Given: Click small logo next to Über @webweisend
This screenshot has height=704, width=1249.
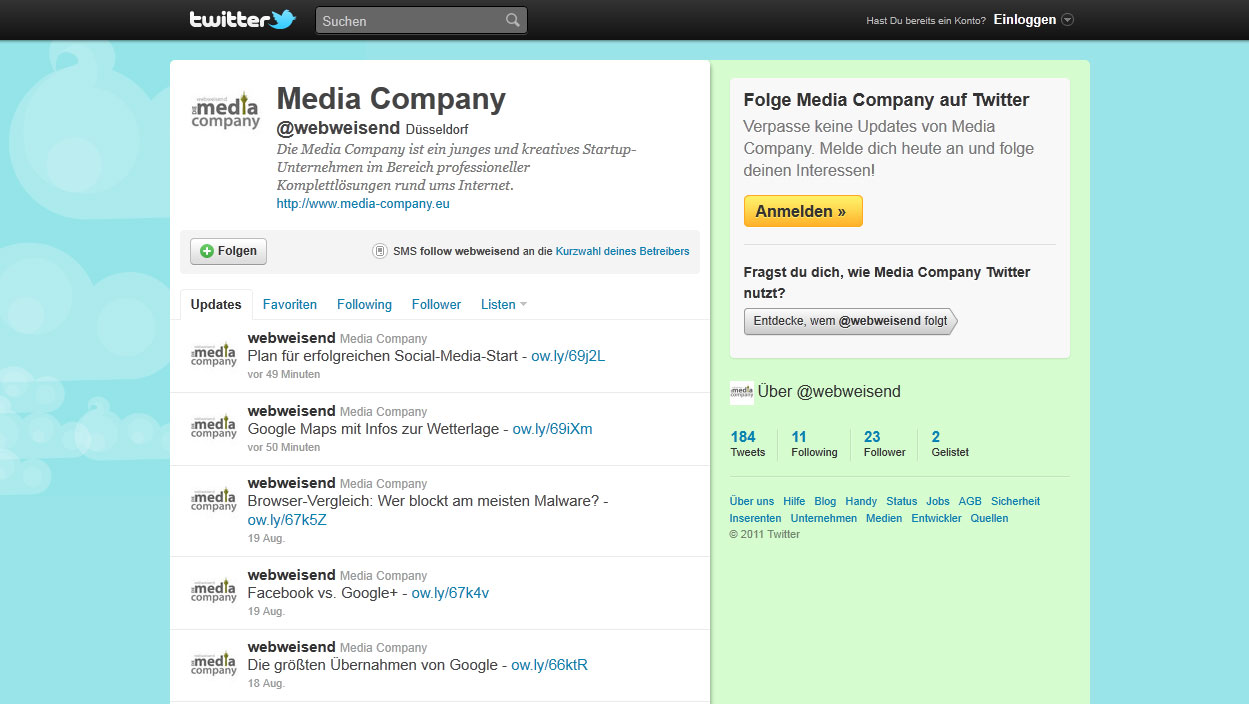Looking at the screenshot, I should point(741,392).
